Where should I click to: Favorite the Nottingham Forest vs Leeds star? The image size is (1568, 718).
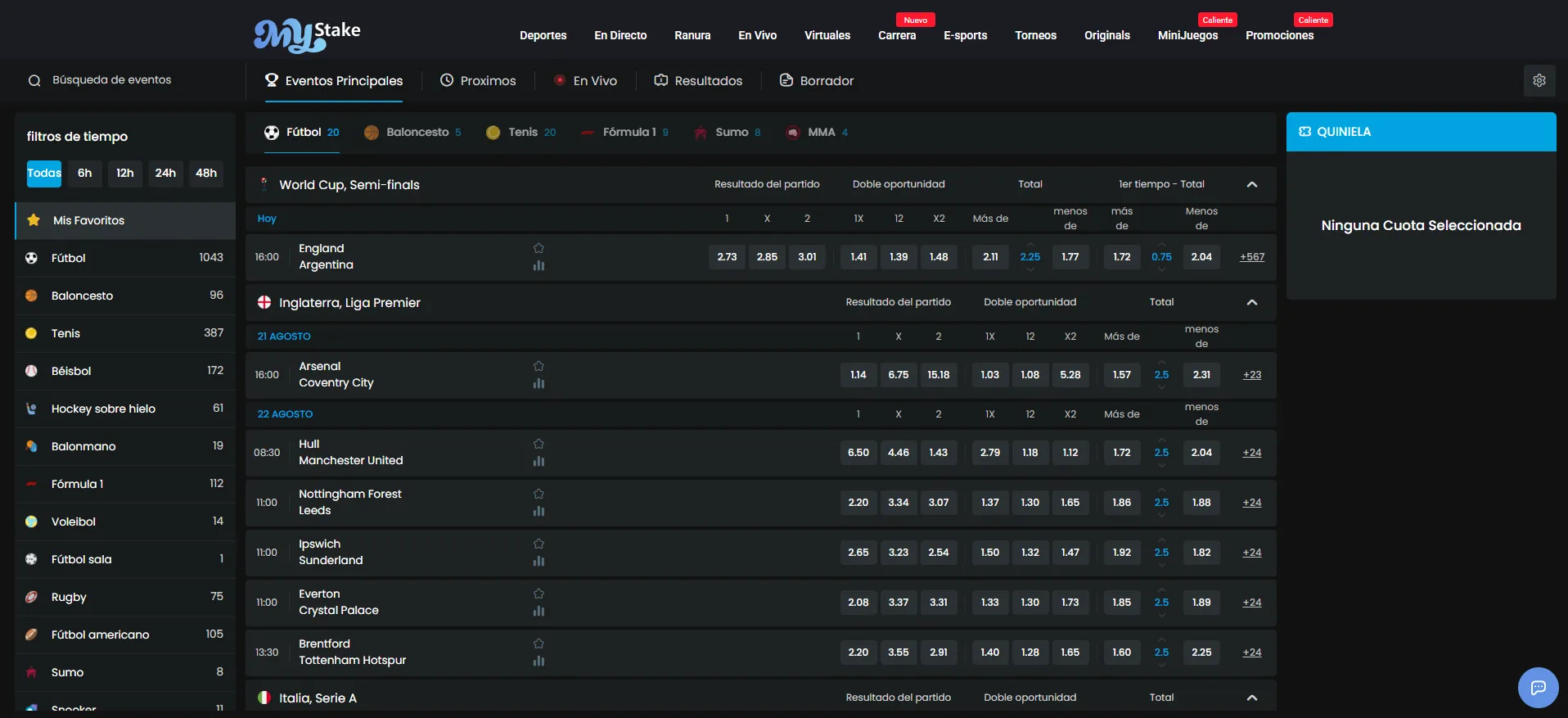click(538, 494)
